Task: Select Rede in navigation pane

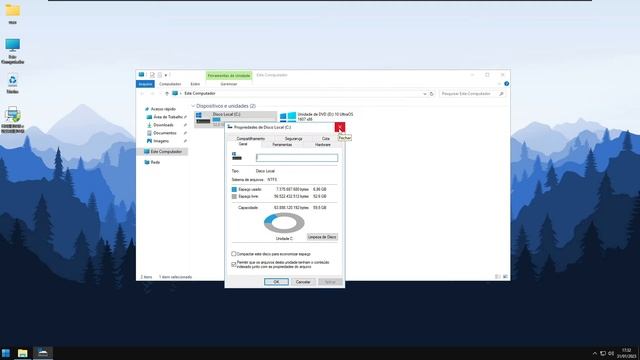Action: point(152,162)
